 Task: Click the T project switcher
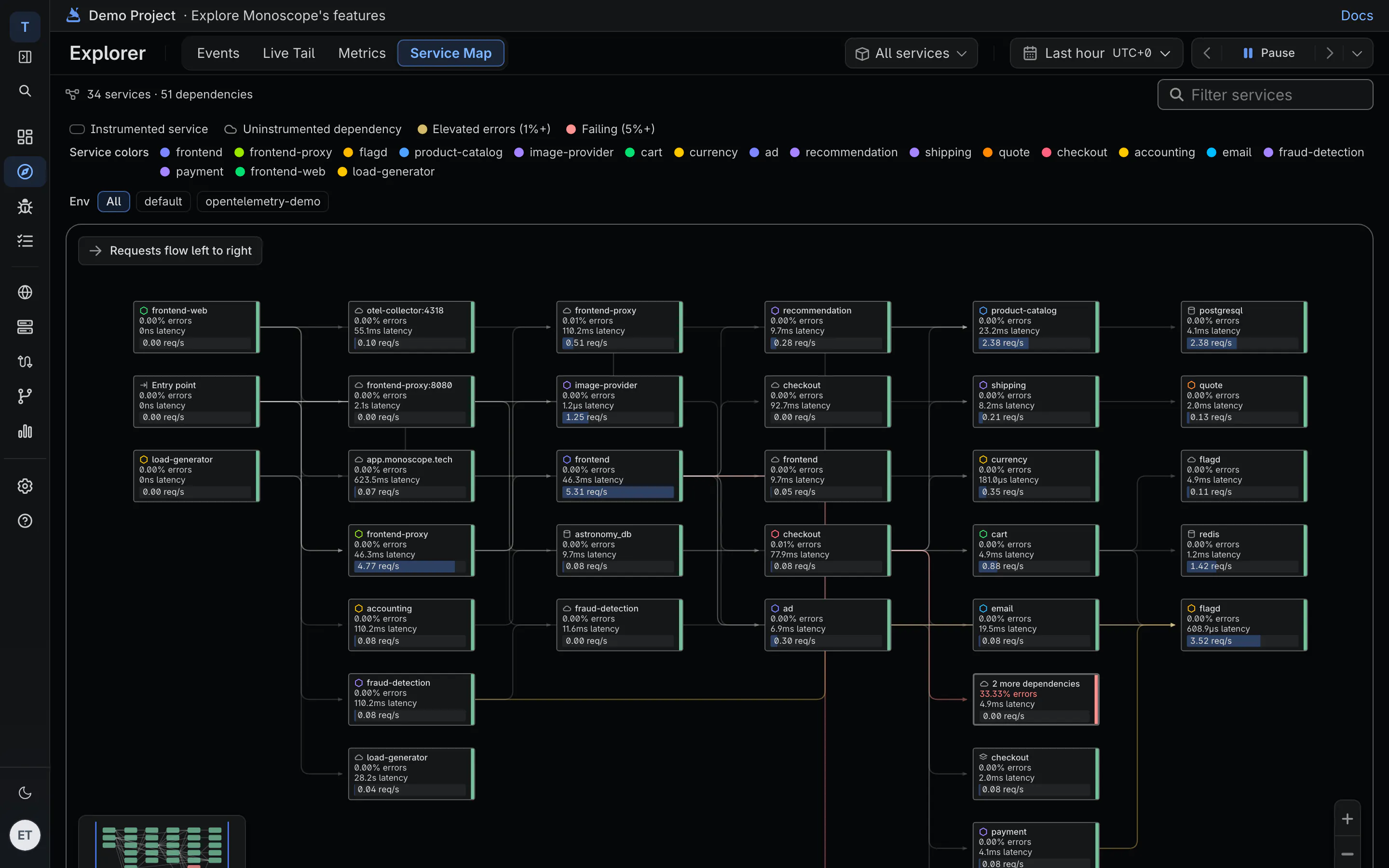pyautogui.click(x=25, y=27)
